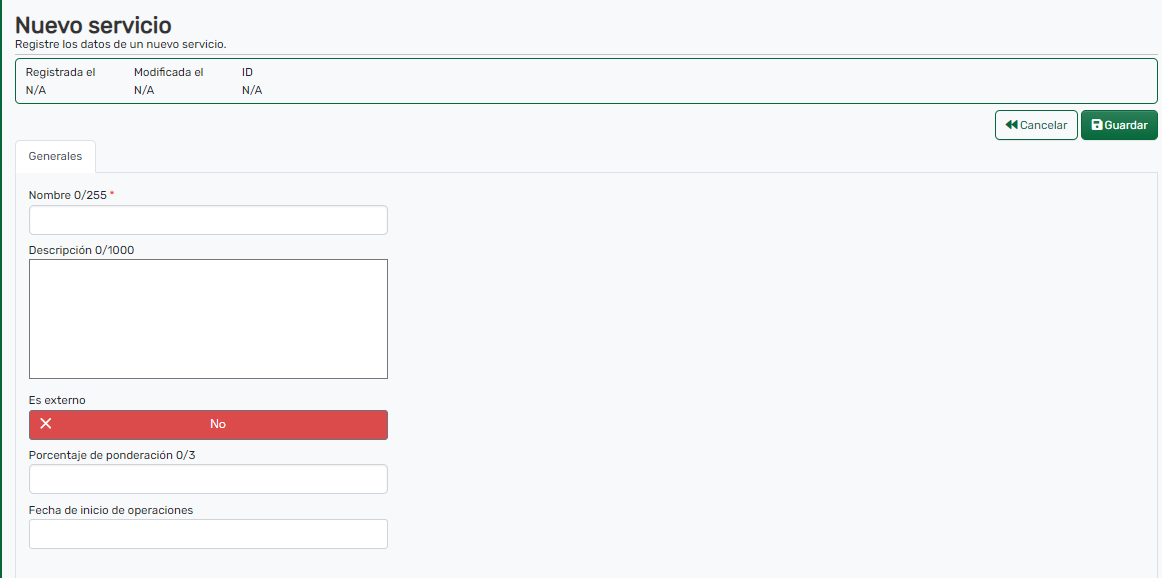Select the Porcentaje de ponderación input
Screen dimensions: 1162x578
pos(208,479)
